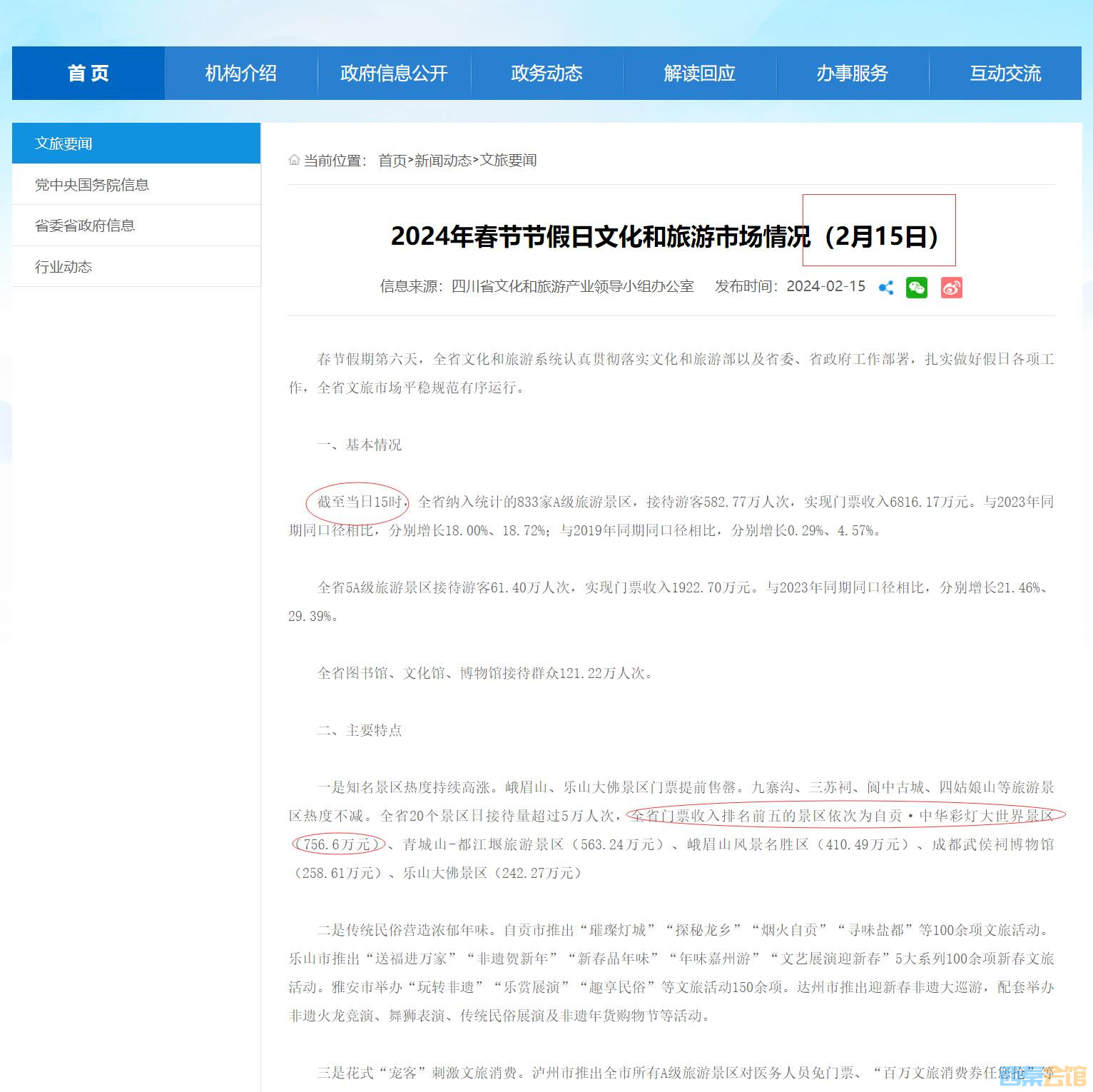Open 行业动态 in the left sidebar
1093x1092 pixels.
click(x=64, y=267)
